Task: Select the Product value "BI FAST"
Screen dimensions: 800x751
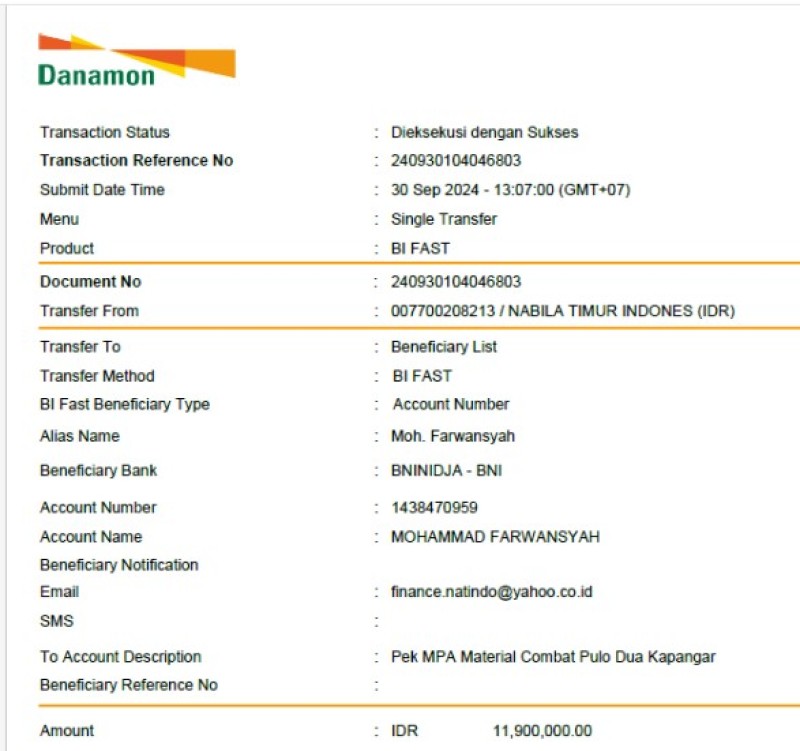Action: pos(420,248)
